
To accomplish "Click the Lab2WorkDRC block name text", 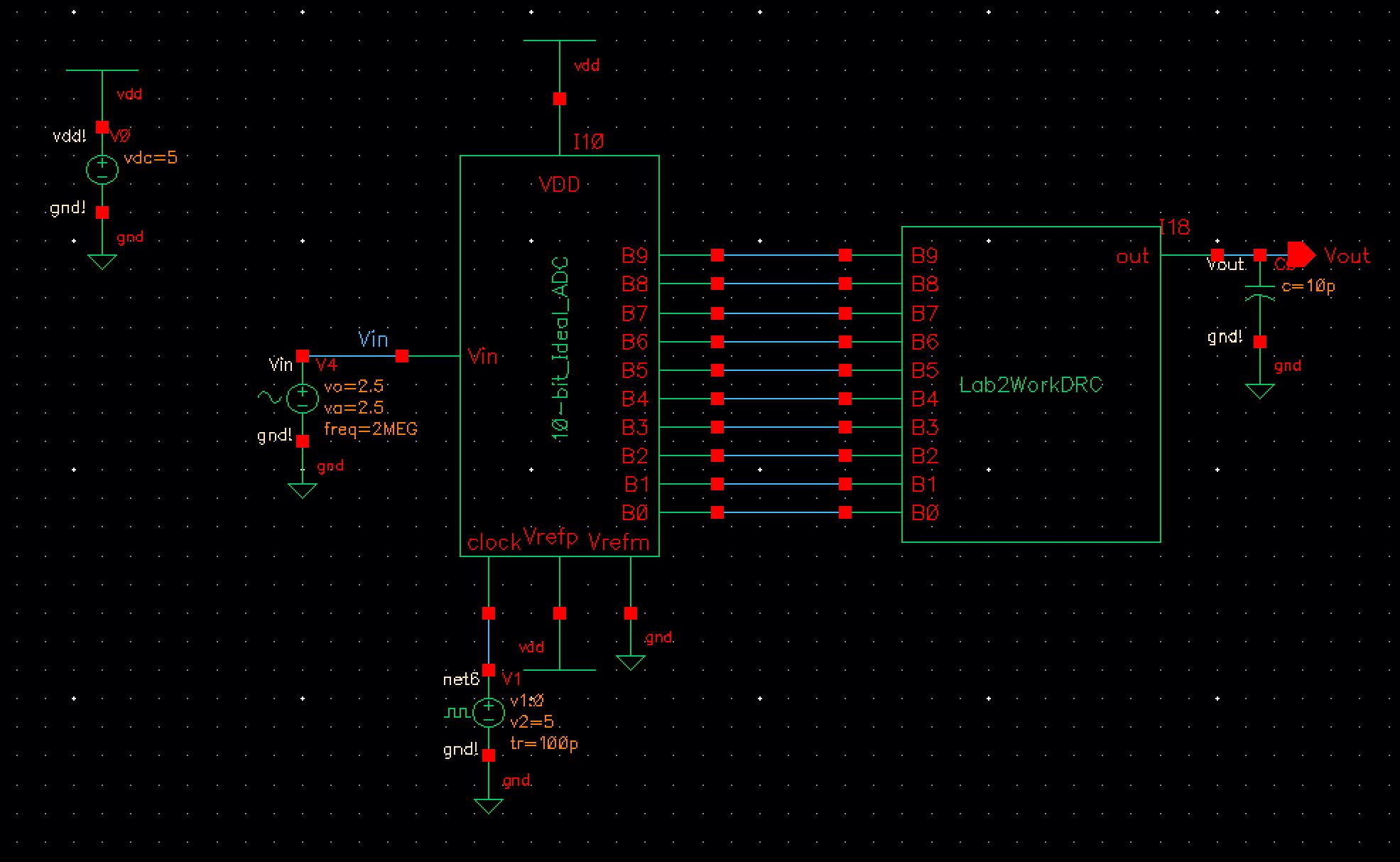I will coord(1031,385).
